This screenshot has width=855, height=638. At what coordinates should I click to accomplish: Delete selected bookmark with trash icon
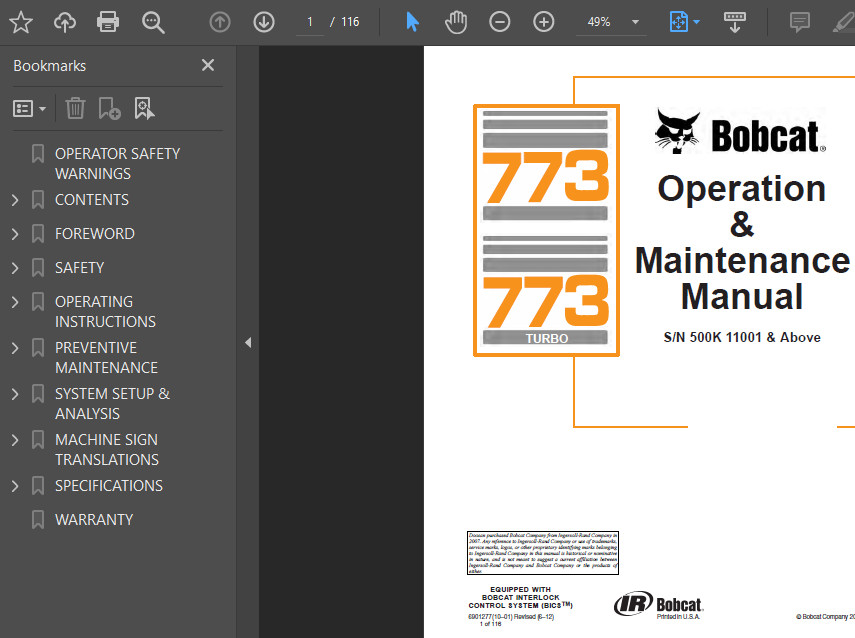tap(75, 108)
